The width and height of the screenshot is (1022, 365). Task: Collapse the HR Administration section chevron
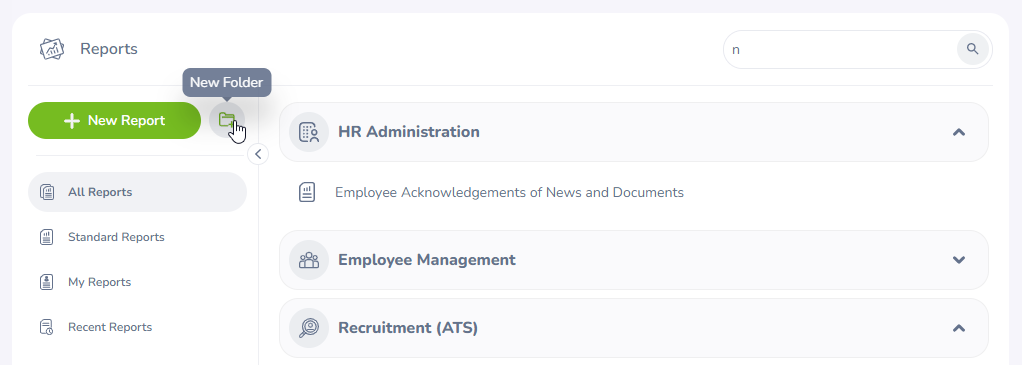coord(958,132)
